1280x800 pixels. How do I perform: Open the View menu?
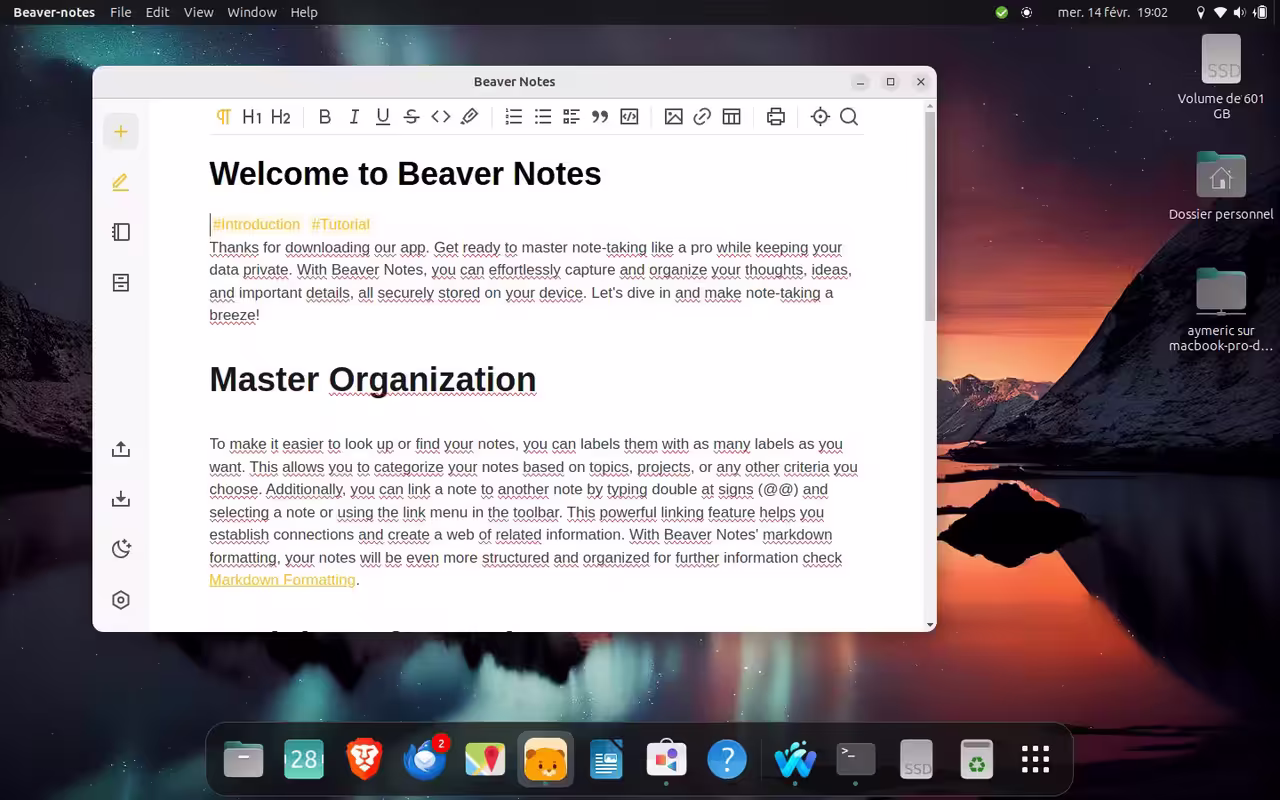pyautogui.click(x=199, y=12)
